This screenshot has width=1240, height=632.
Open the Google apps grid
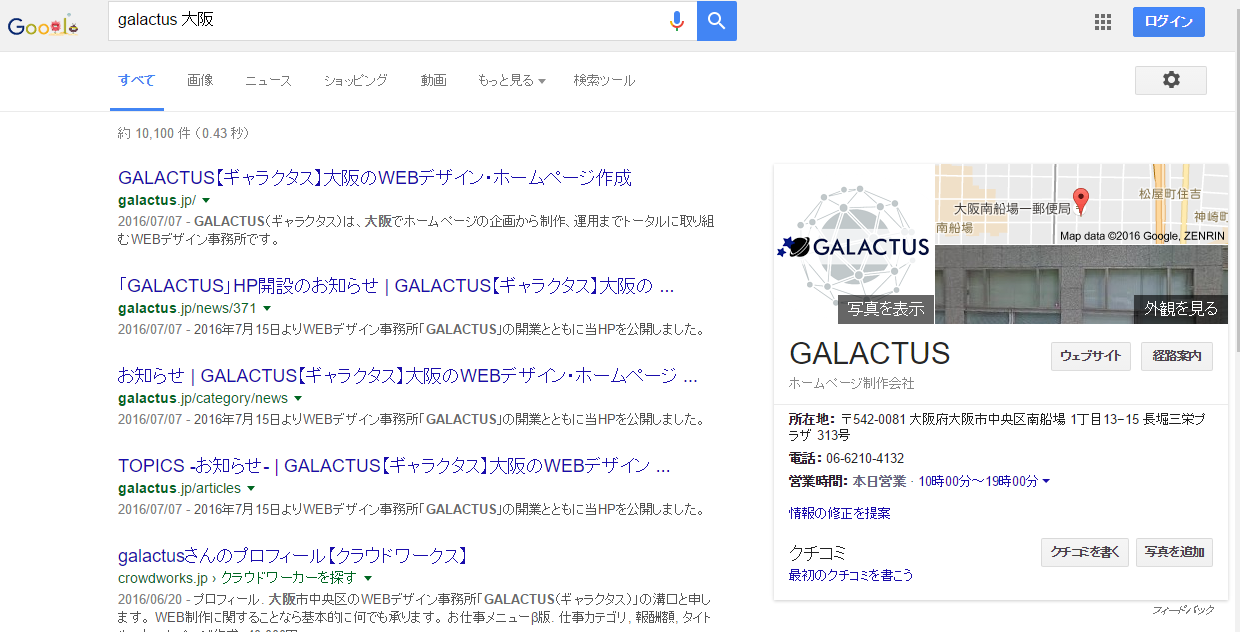pyautogui.click(x=1103, y=22)
